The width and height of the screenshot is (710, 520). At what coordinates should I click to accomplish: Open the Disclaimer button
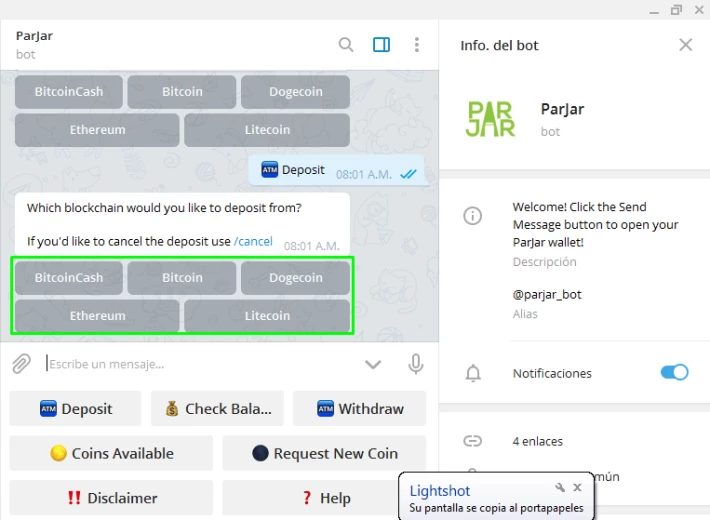tap(111, 498)
